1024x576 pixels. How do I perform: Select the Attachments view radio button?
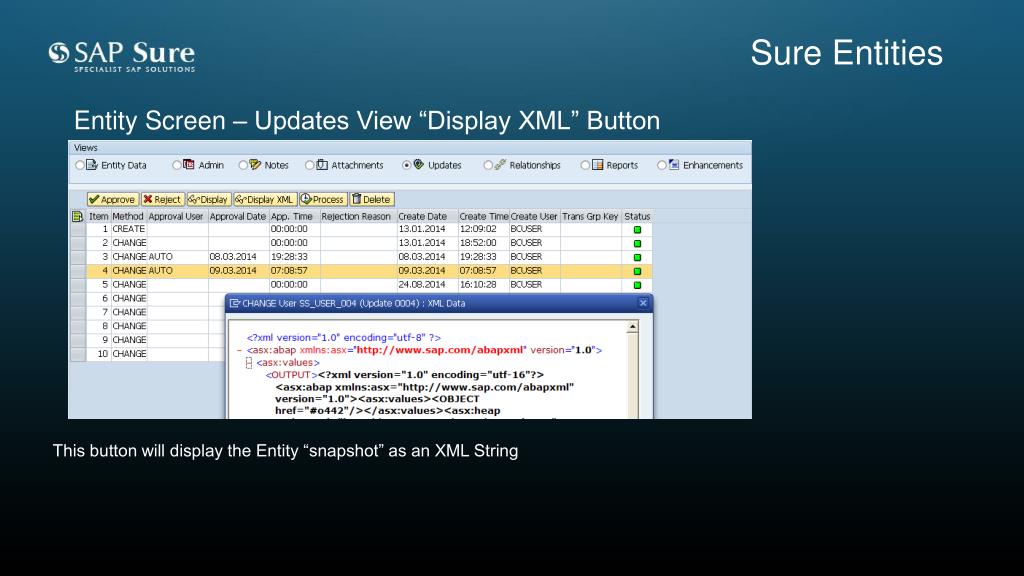(310, 165)
